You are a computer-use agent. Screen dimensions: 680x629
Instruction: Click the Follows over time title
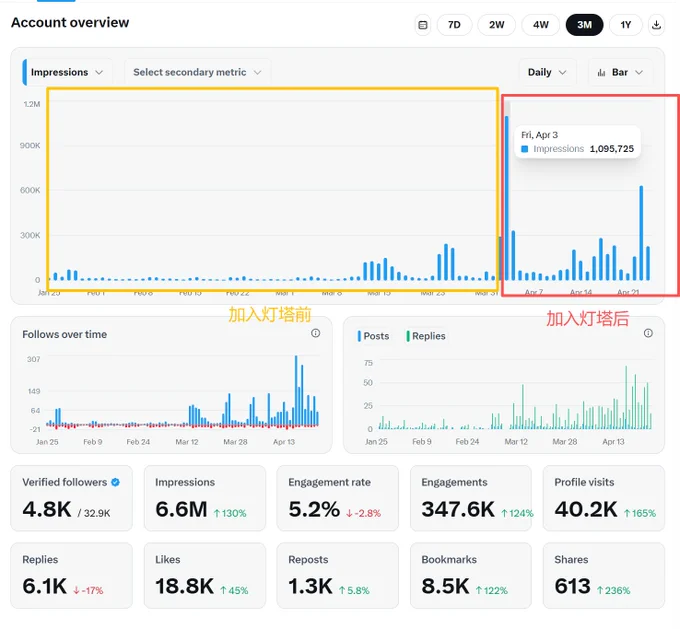(x=65, y=334)
